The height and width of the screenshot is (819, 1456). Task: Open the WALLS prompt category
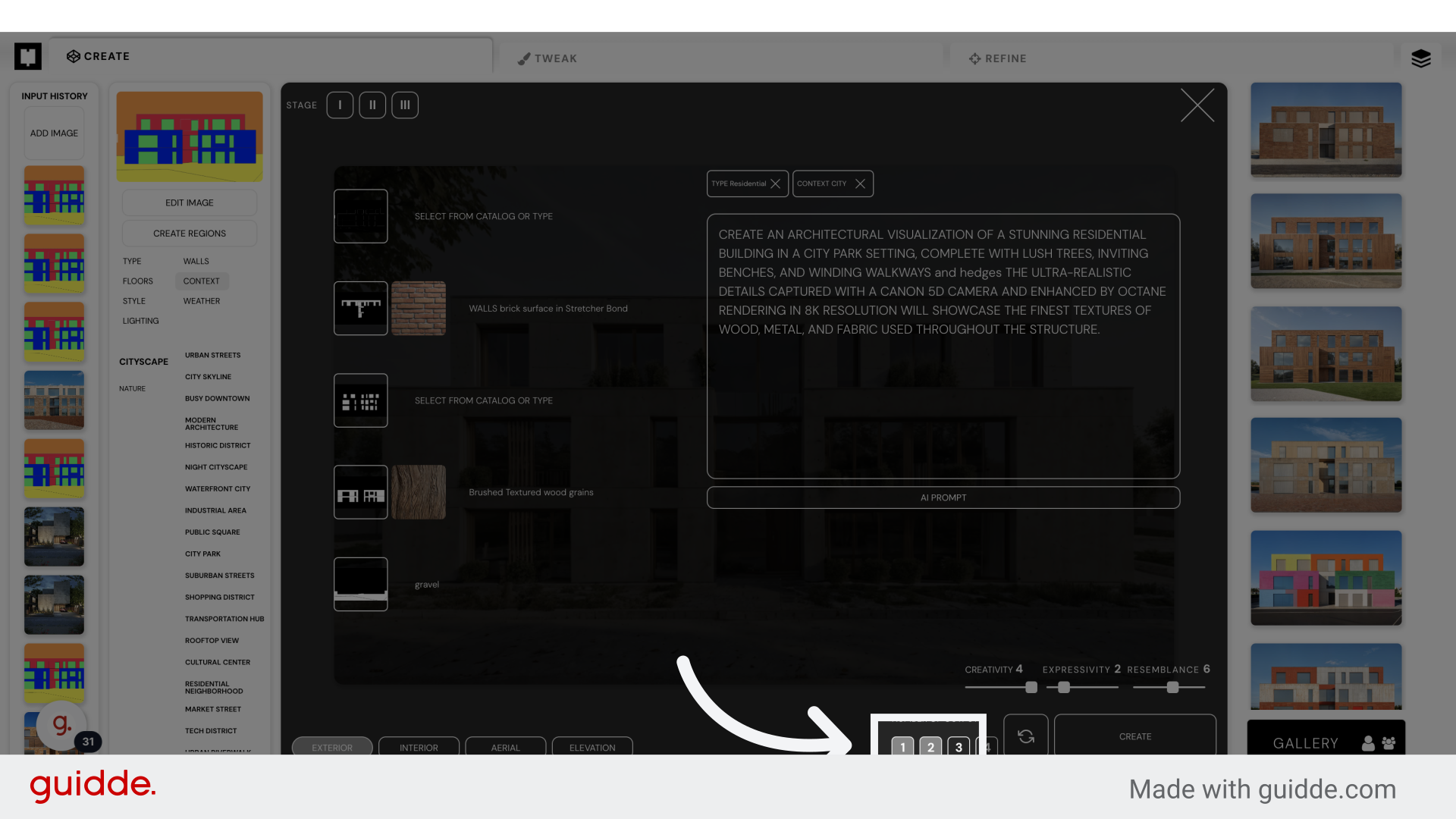coord(196,261)
